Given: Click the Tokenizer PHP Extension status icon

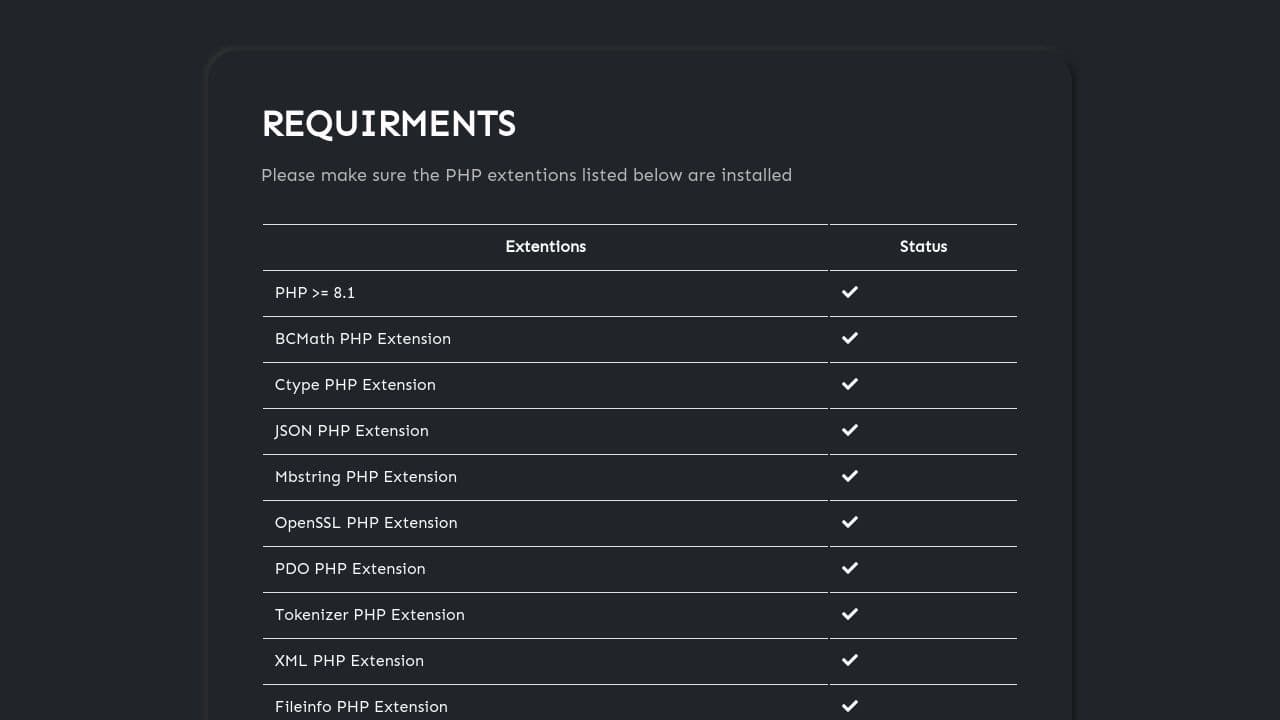Looking at the screenshot, I should (x=850, y=614).
